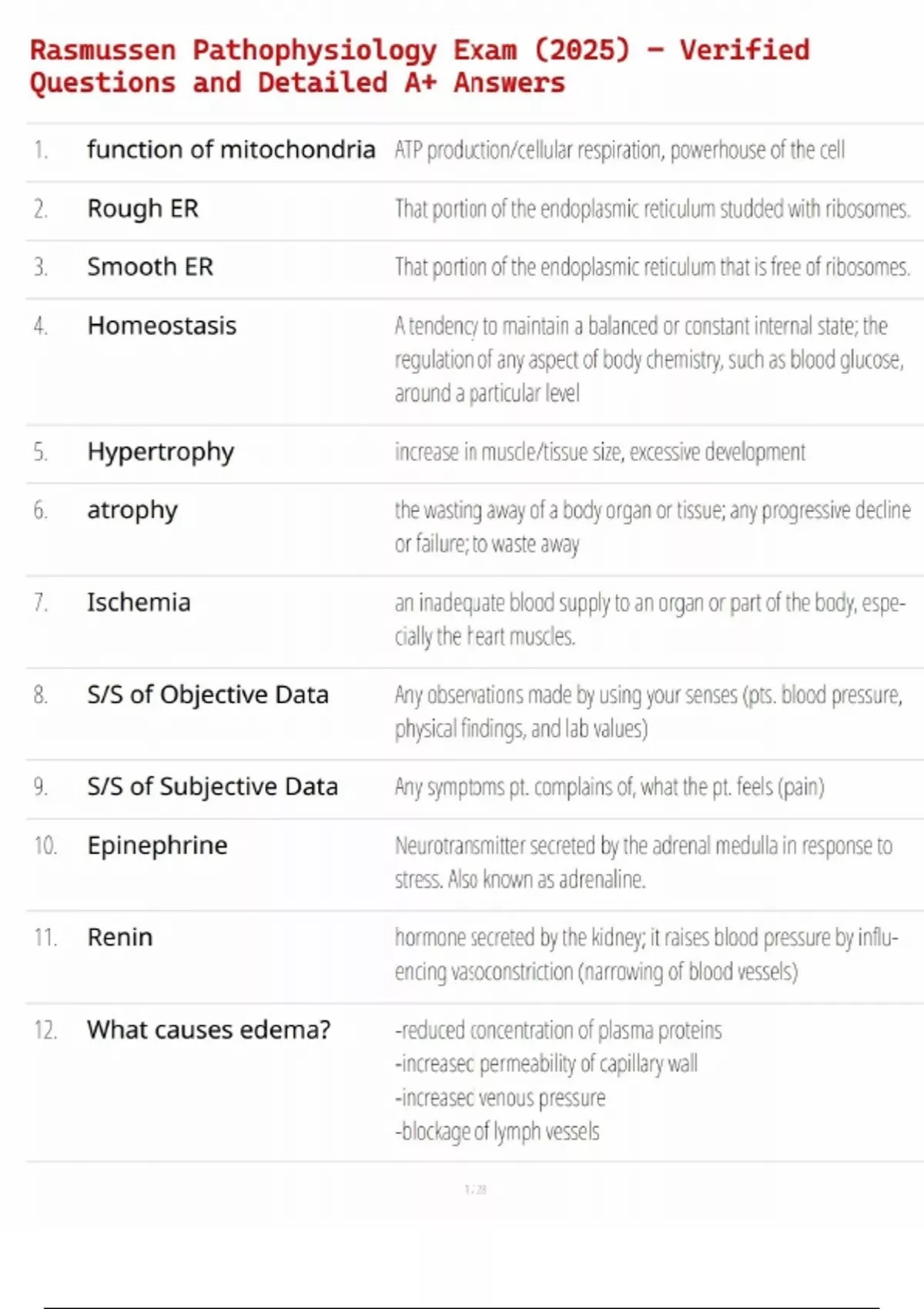Click the row number 10 label
This screenshot has width=924, height=1309.
(x=45, y=845)
